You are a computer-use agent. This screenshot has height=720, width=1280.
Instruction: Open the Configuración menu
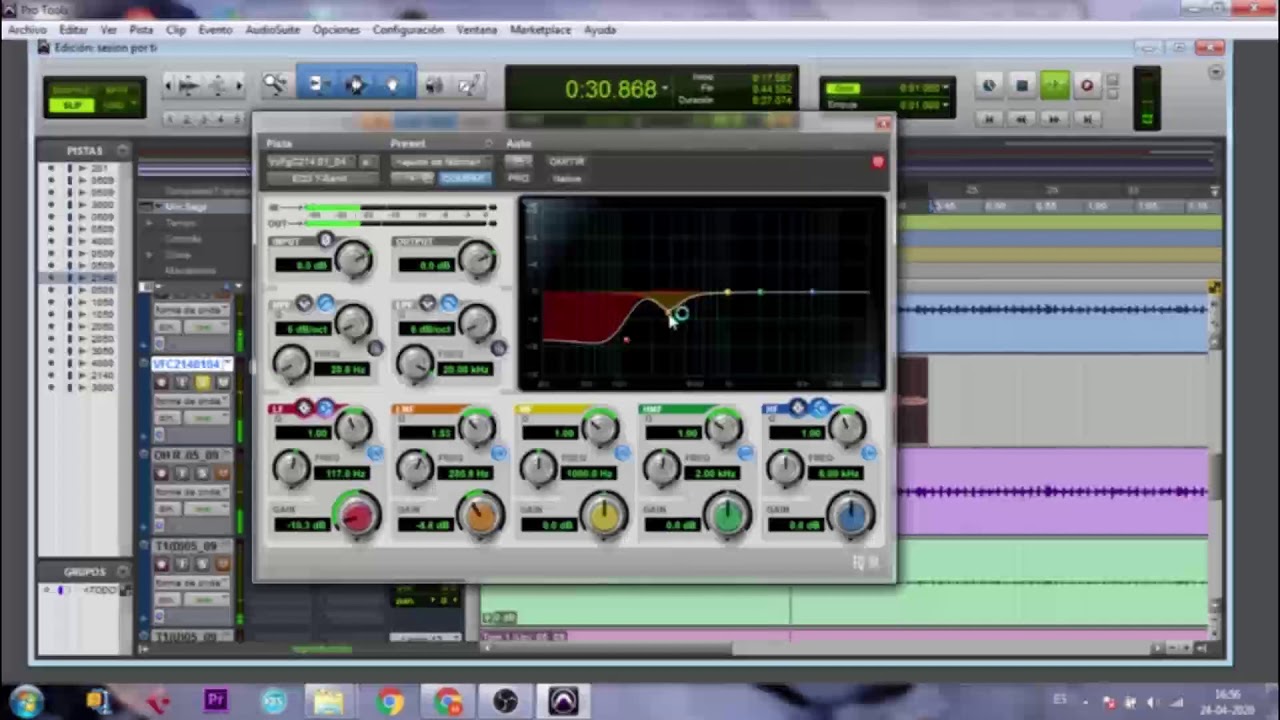408,30
